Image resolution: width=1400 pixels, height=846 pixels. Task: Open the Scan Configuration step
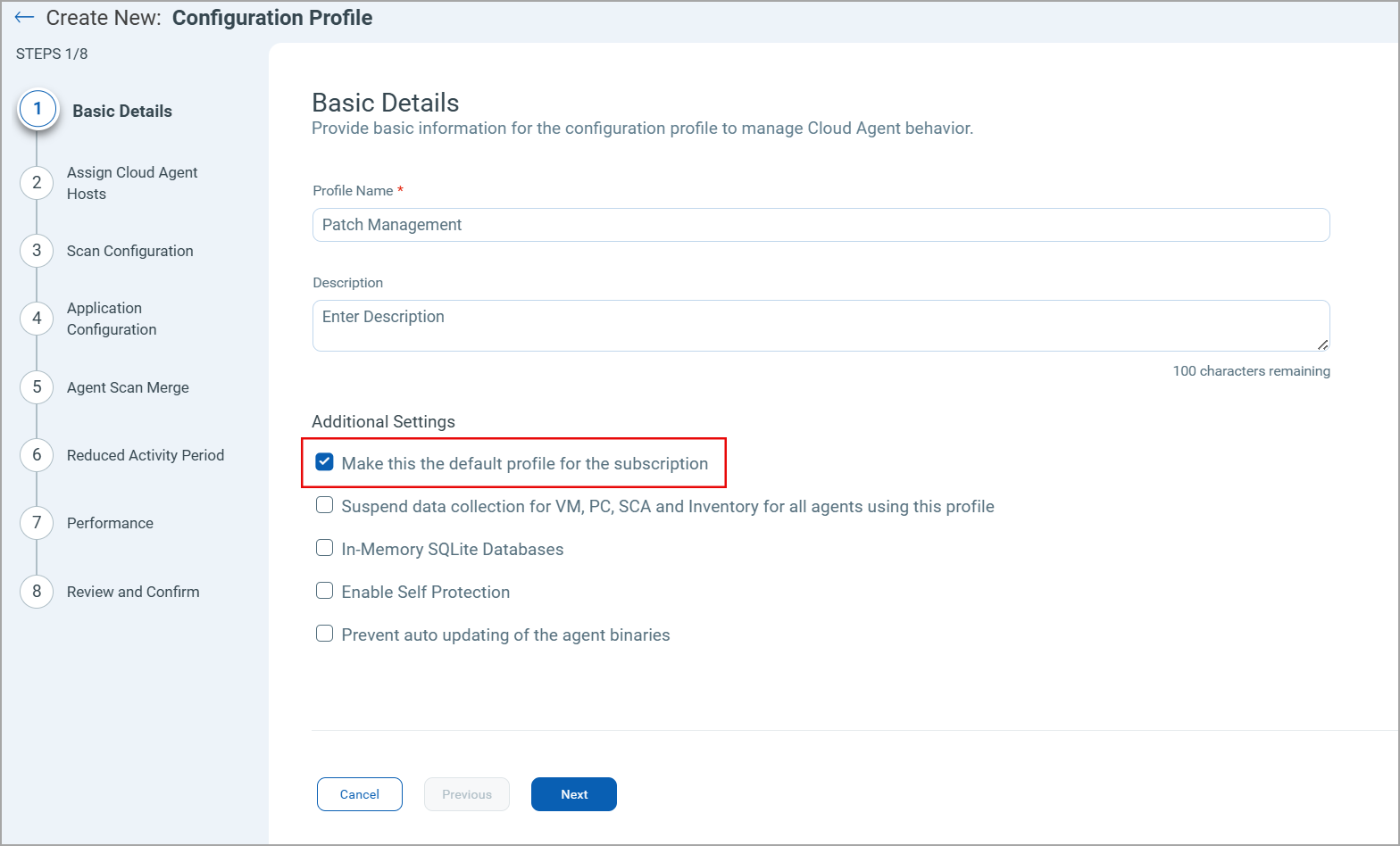point(130,251)
